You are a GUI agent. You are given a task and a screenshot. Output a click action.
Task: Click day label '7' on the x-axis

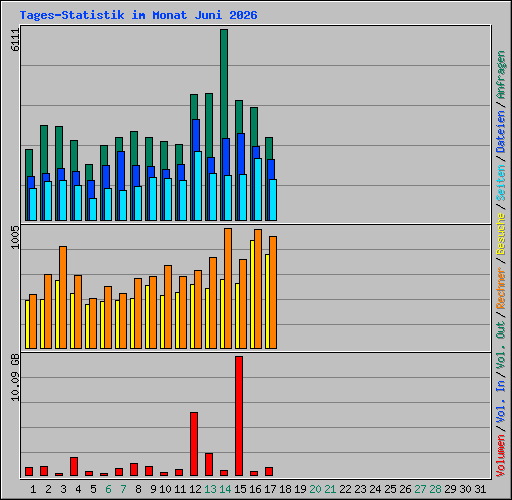pyautogui.click(x=123, y=489)
